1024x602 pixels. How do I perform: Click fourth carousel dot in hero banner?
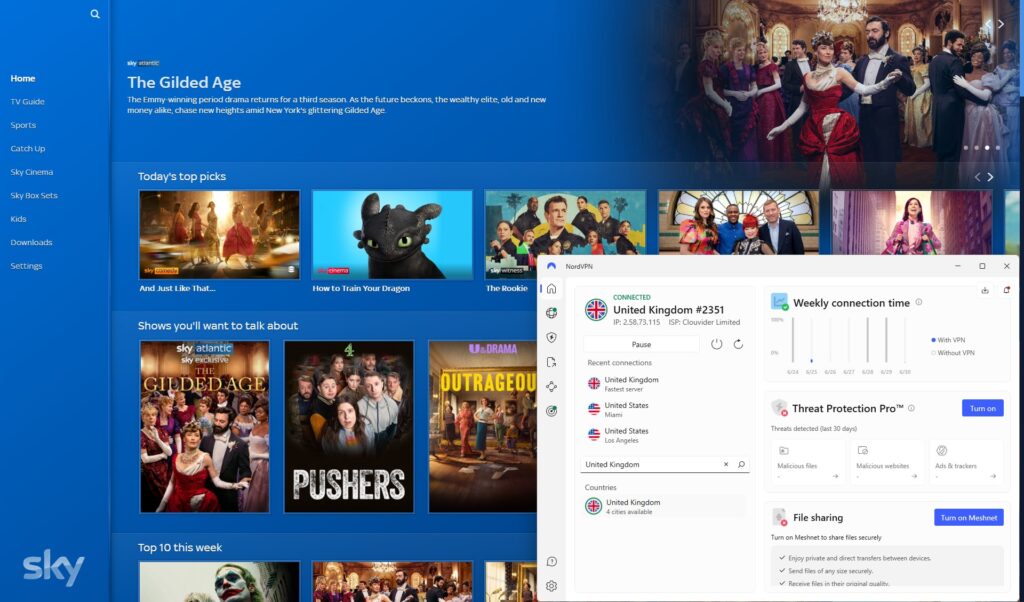pos(997,148)
